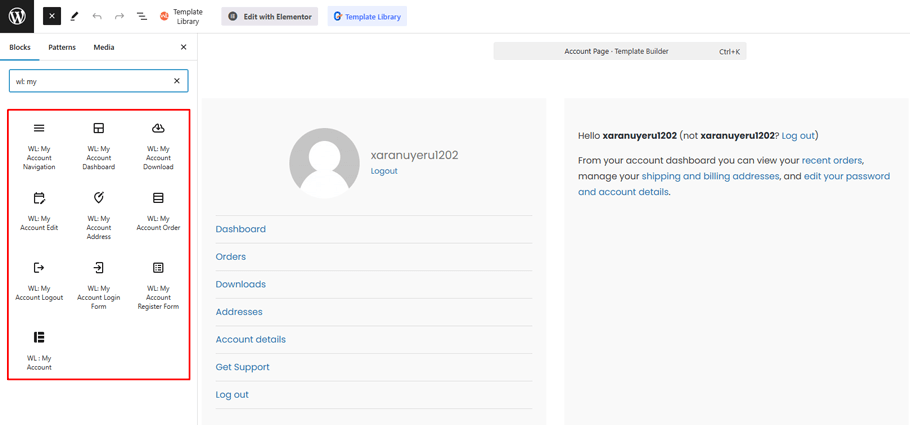Click the Undo arrow icon
Image resolution: width=910 pixels, height=425 pixels.
tap(97, 16)
